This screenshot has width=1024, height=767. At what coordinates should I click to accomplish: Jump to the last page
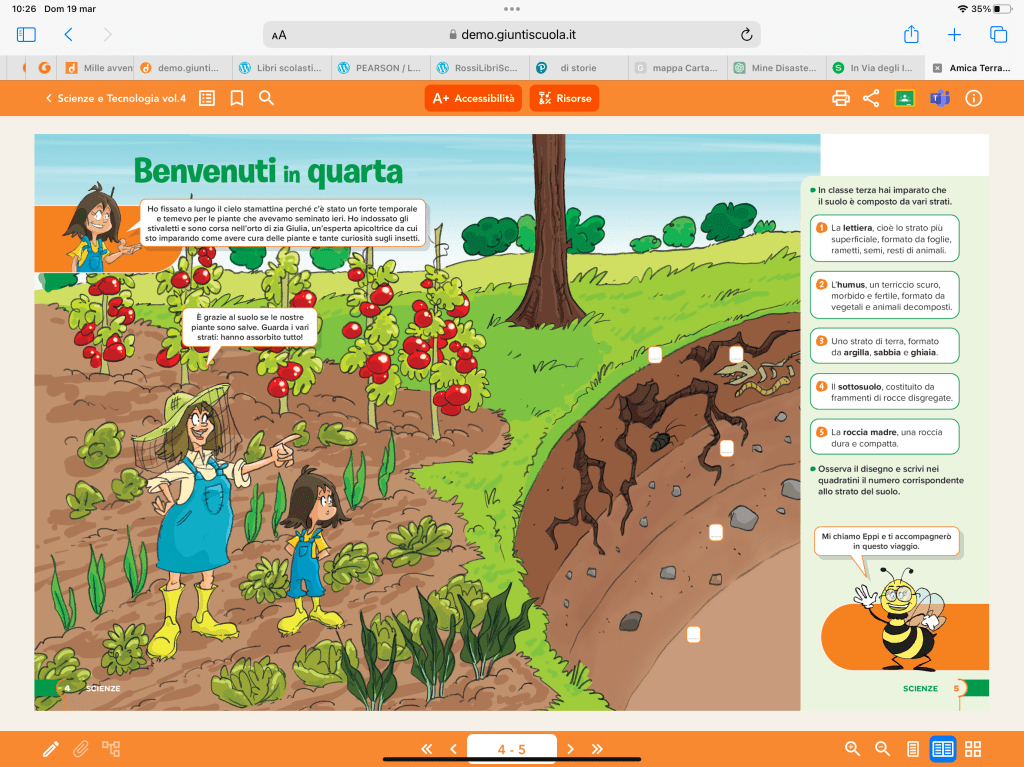pyautogui.click(x=597, y=748)
